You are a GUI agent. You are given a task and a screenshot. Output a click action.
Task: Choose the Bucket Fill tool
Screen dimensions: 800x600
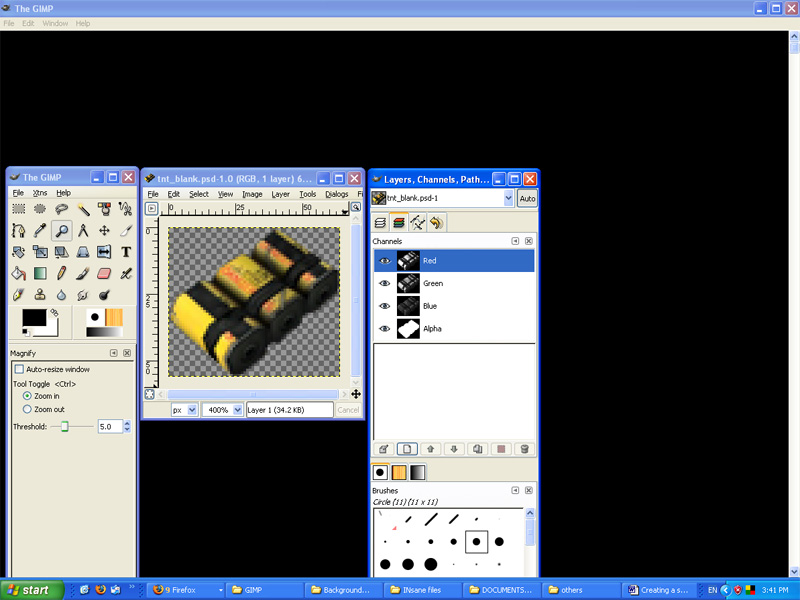pyautogui.click(x=18, y=273)
